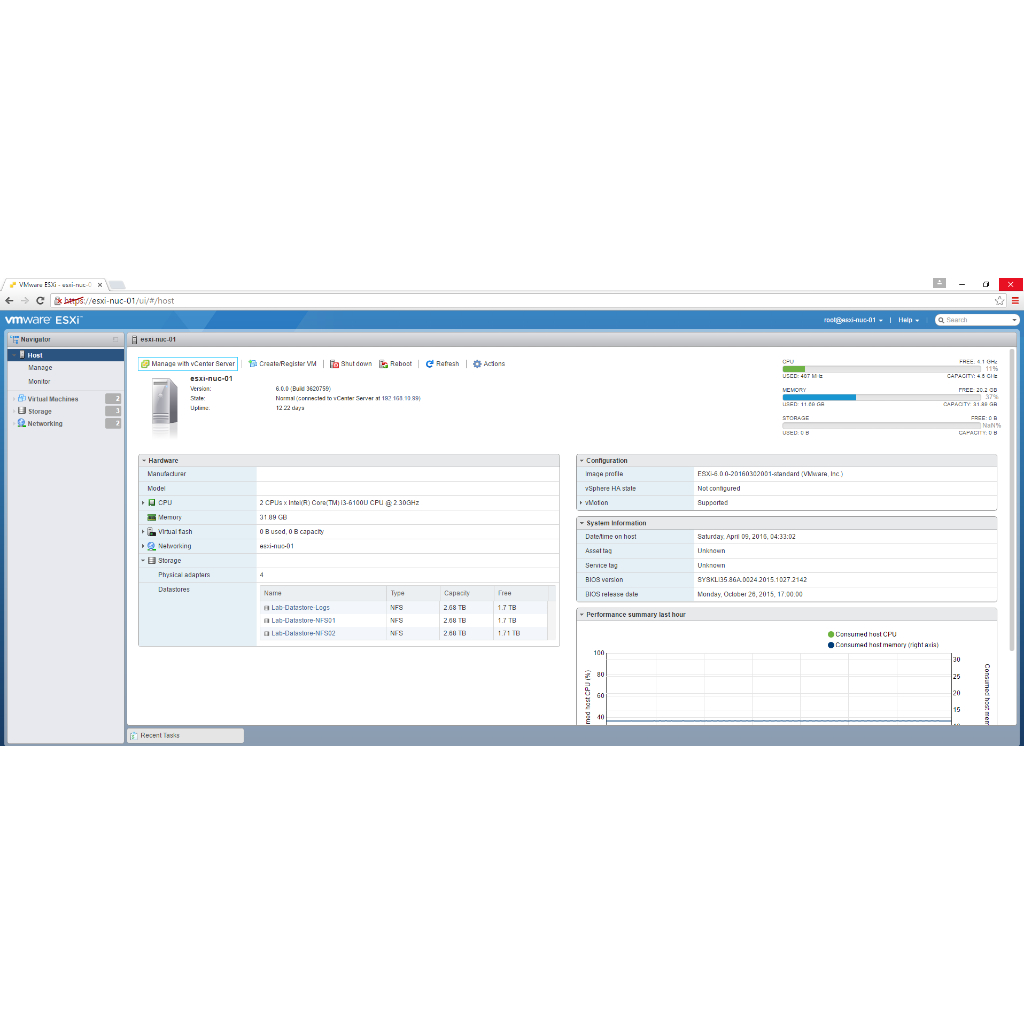Click the ESXi Search input field
This screenshot has height=1024, width=1024.
click(976, 320)
